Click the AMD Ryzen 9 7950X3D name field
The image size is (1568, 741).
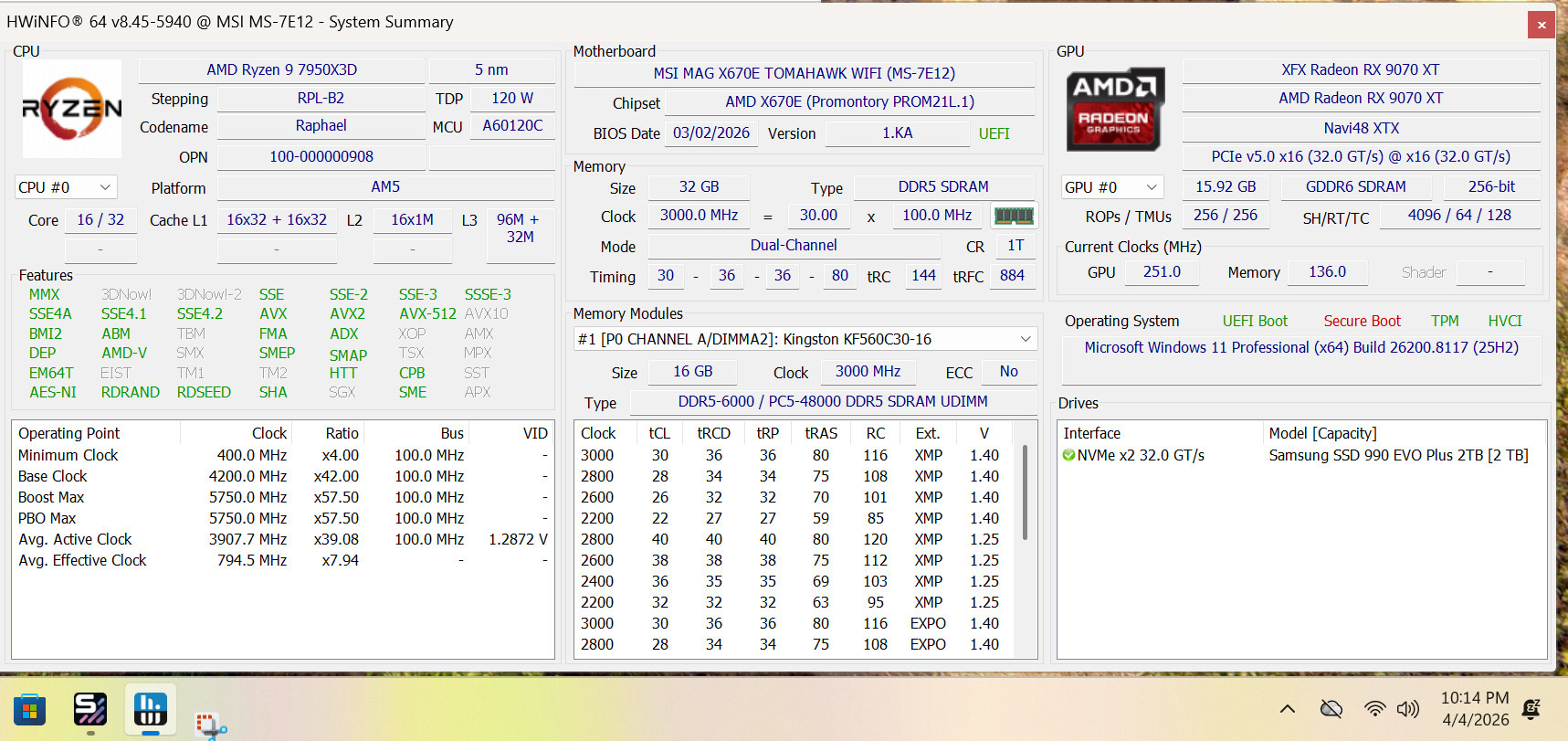tap(282, 70)
